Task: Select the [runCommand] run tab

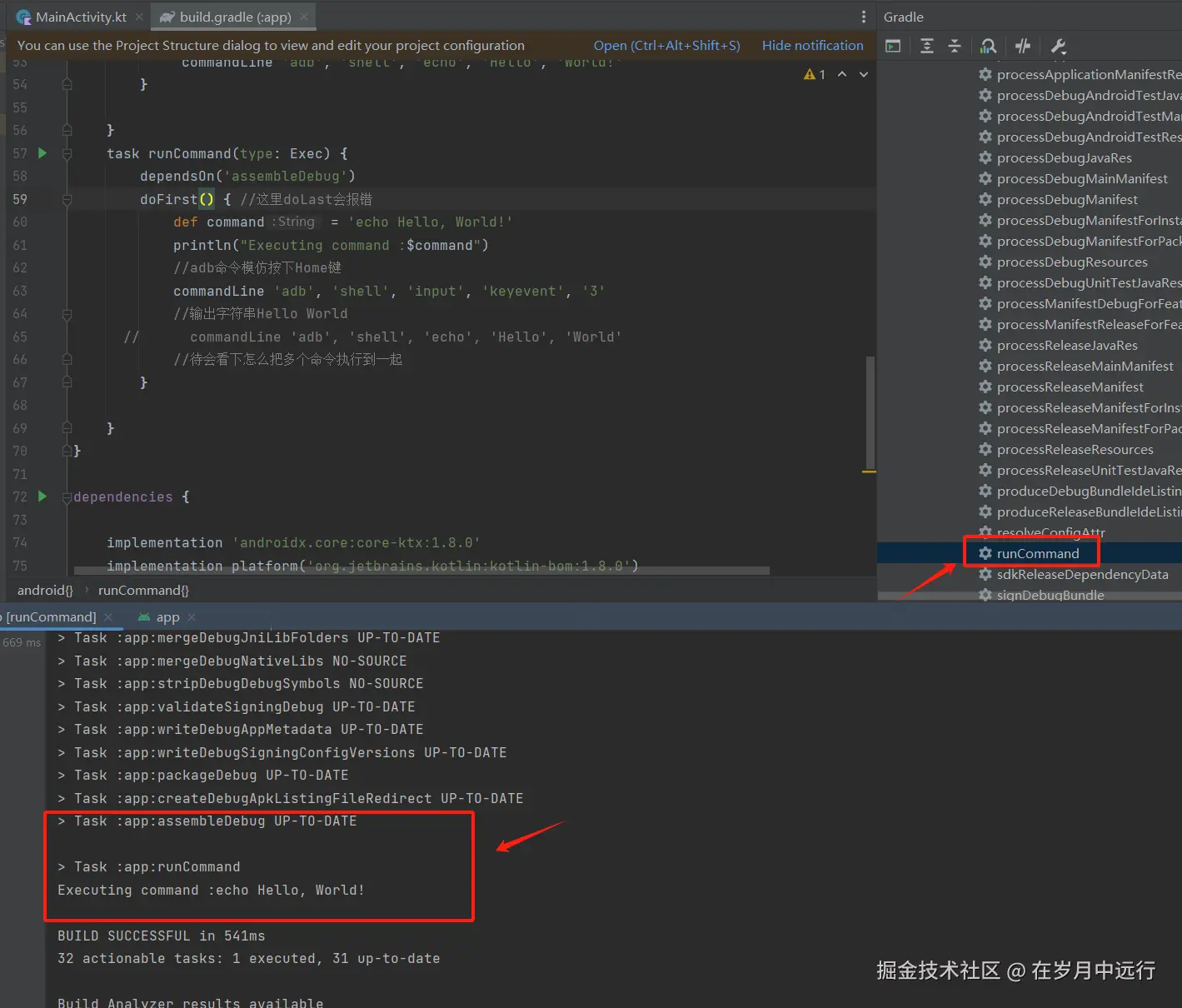Action: tap(50, 617)
